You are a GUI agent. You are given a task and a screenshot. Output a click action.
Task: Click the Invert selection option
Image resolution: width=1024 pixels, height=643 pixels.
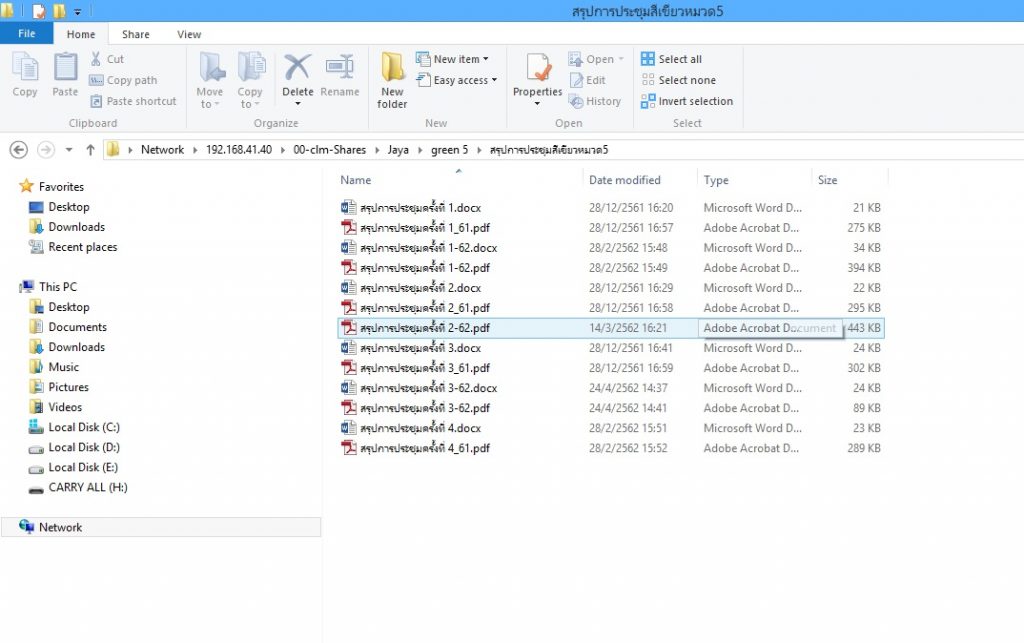[x=648, y=101]
